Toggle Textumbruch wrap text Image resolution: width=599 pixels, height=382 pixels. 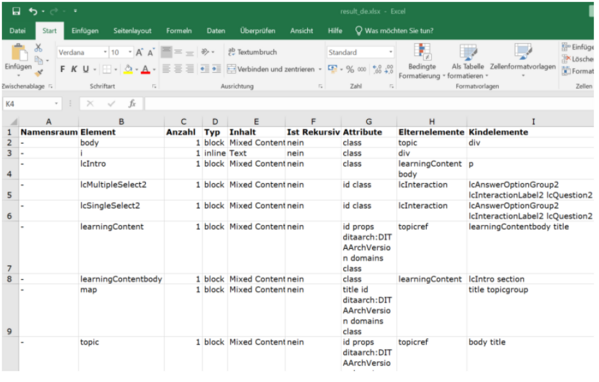pos(252,52)
